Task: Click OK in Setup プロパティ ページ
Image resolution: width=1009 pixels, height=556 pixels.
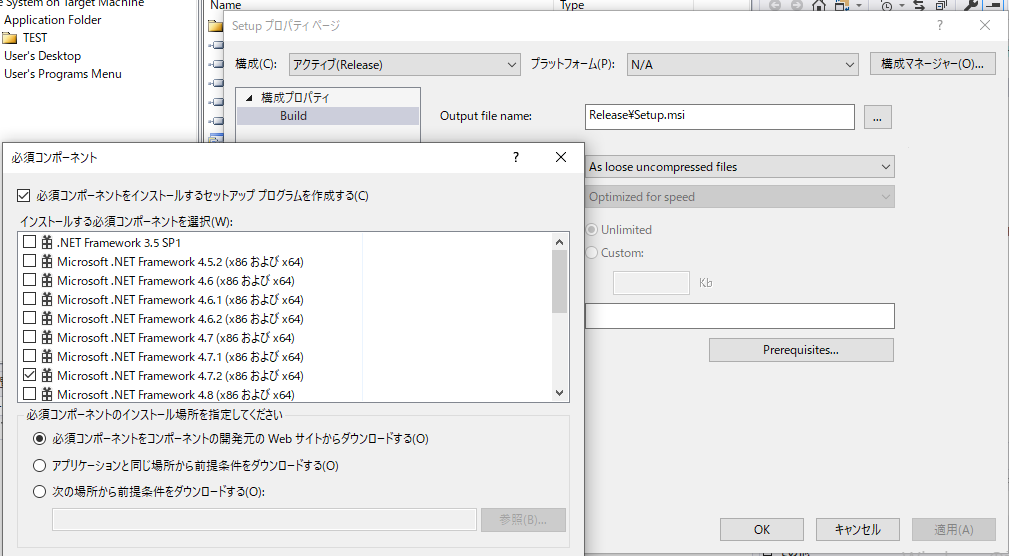Action: tap(762, 530)
